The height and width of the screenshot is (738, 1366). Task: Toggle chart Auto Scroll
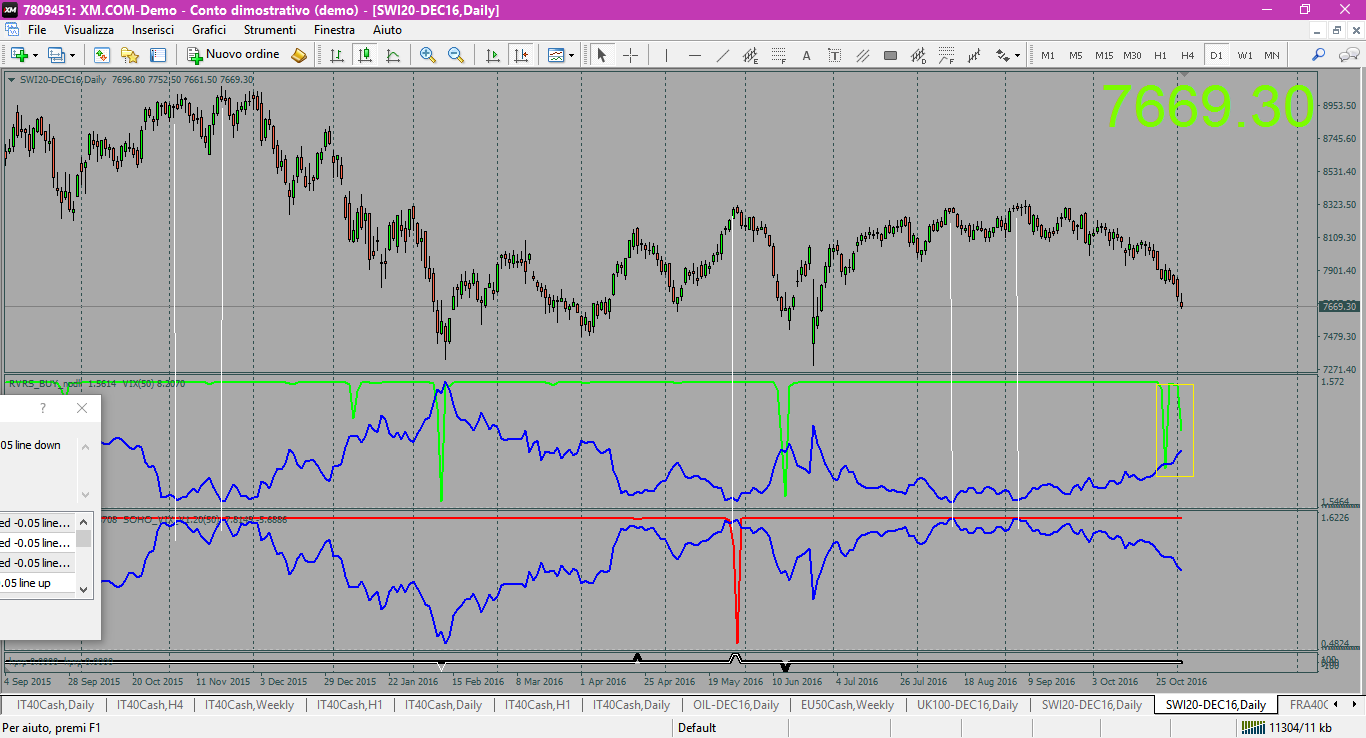tap(491, 55)
